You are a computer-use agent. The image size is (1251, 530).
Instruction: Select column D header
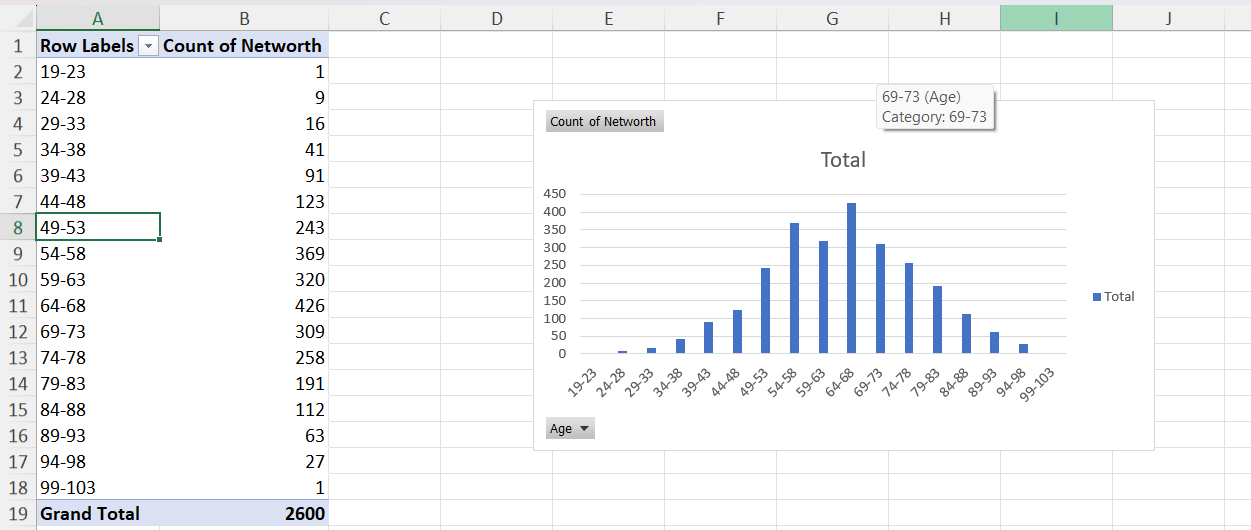tap(496, 18)
